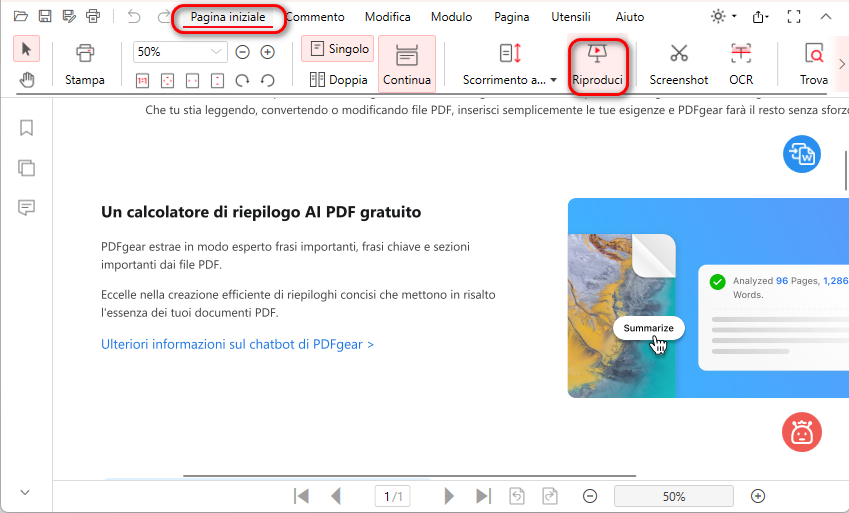Open the 50% zoom combo box in ribbon
Screen dimensions: 849x513
click(180, 52)
